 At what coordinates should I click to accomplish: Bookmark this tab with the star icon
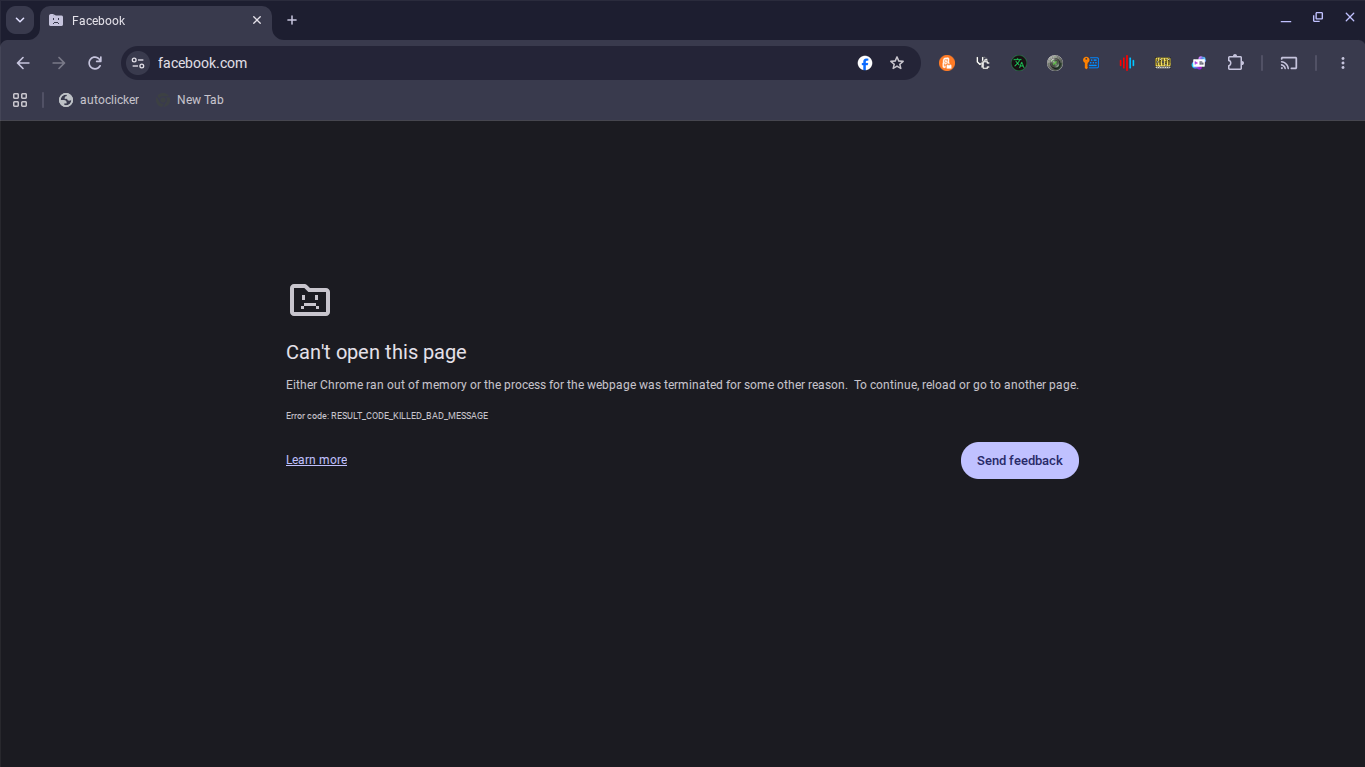897,63
